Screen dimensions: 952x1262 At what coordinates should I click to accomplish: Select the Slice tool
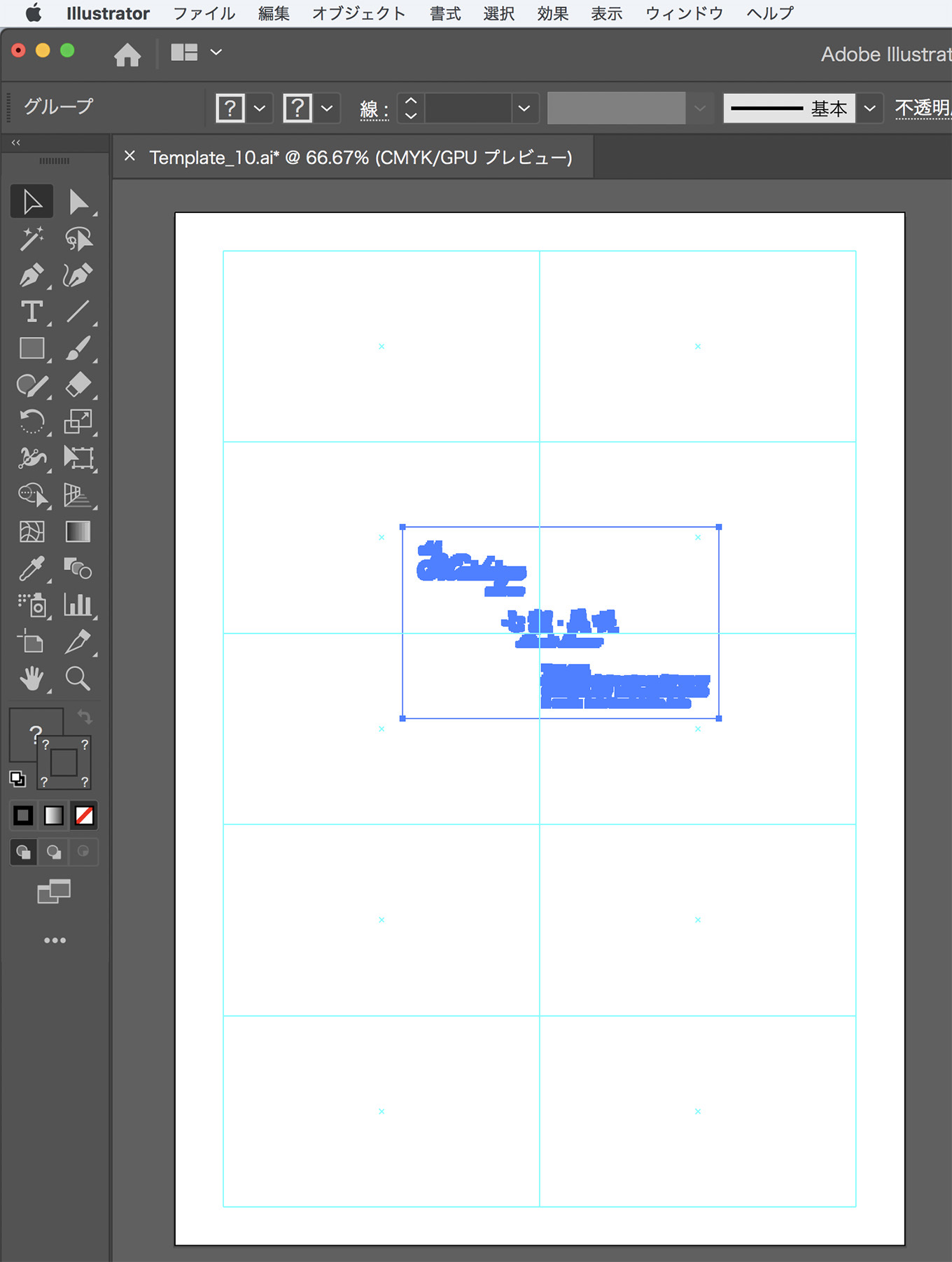pyautogui.click(x=78, y=642)
